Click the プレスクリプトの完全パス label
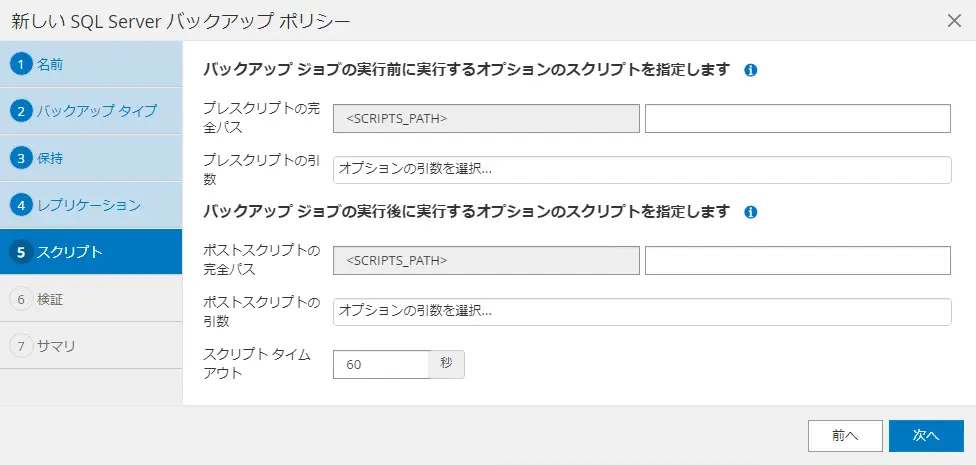 [261, 118]
